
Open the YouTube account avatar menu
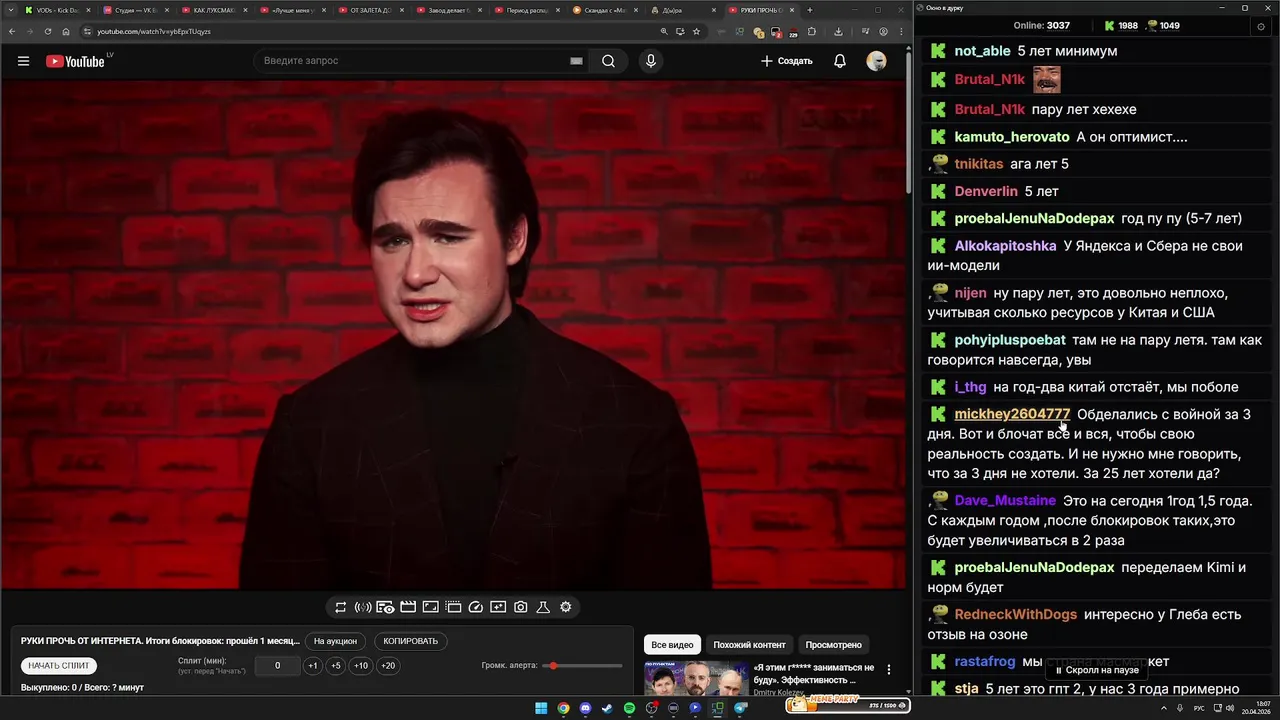(876, 61)
